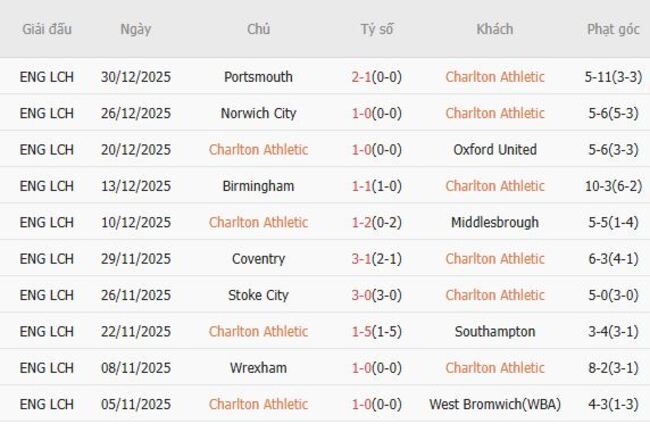Click the "Tỷ số" column header
This screenshot has height=424, width=650.
377,29
